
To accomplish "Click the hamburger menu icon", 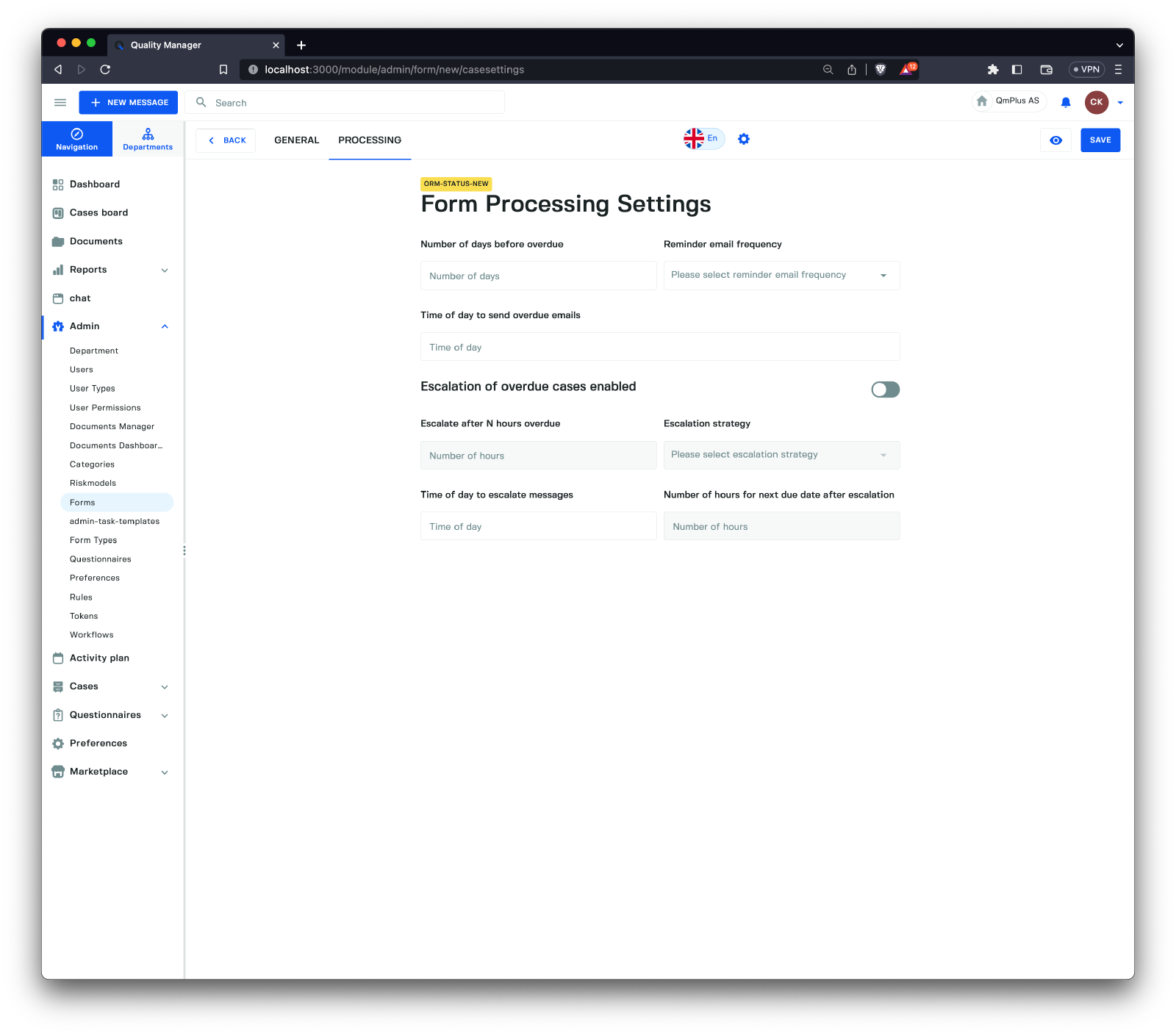I will click(x=60, y=103).
